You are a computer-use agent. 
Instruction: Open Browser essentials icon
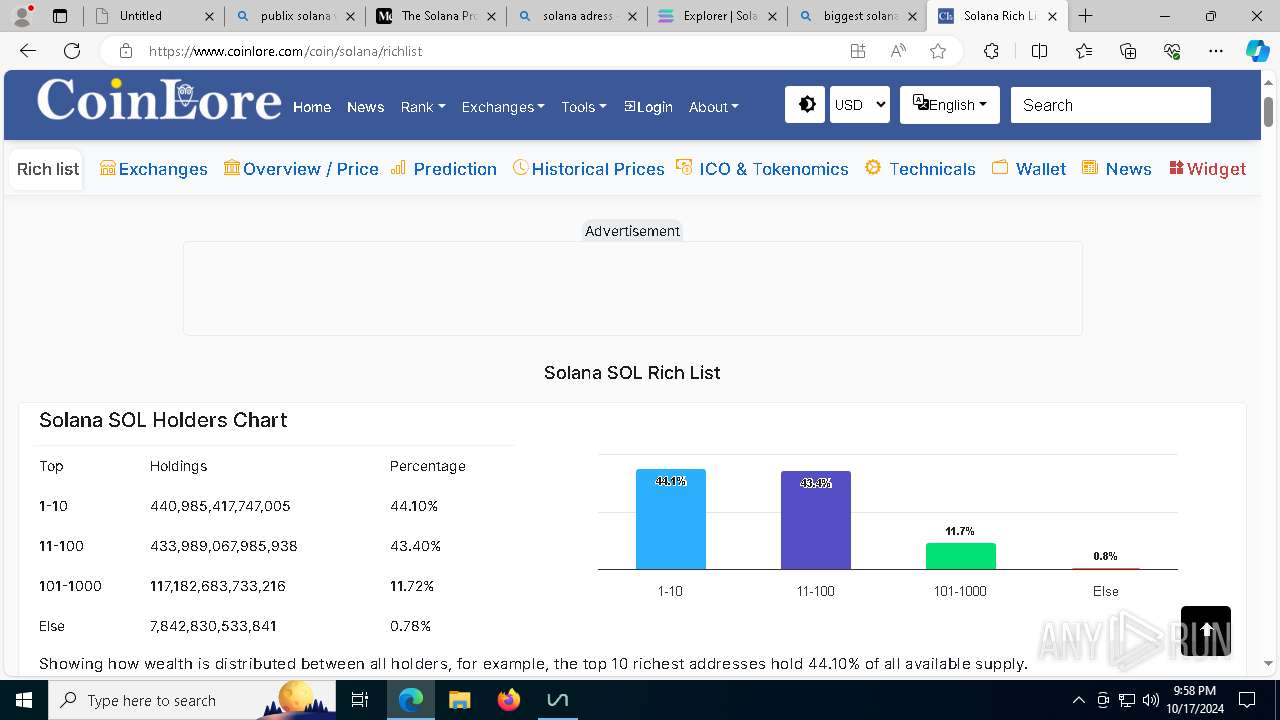point(1172,51)
